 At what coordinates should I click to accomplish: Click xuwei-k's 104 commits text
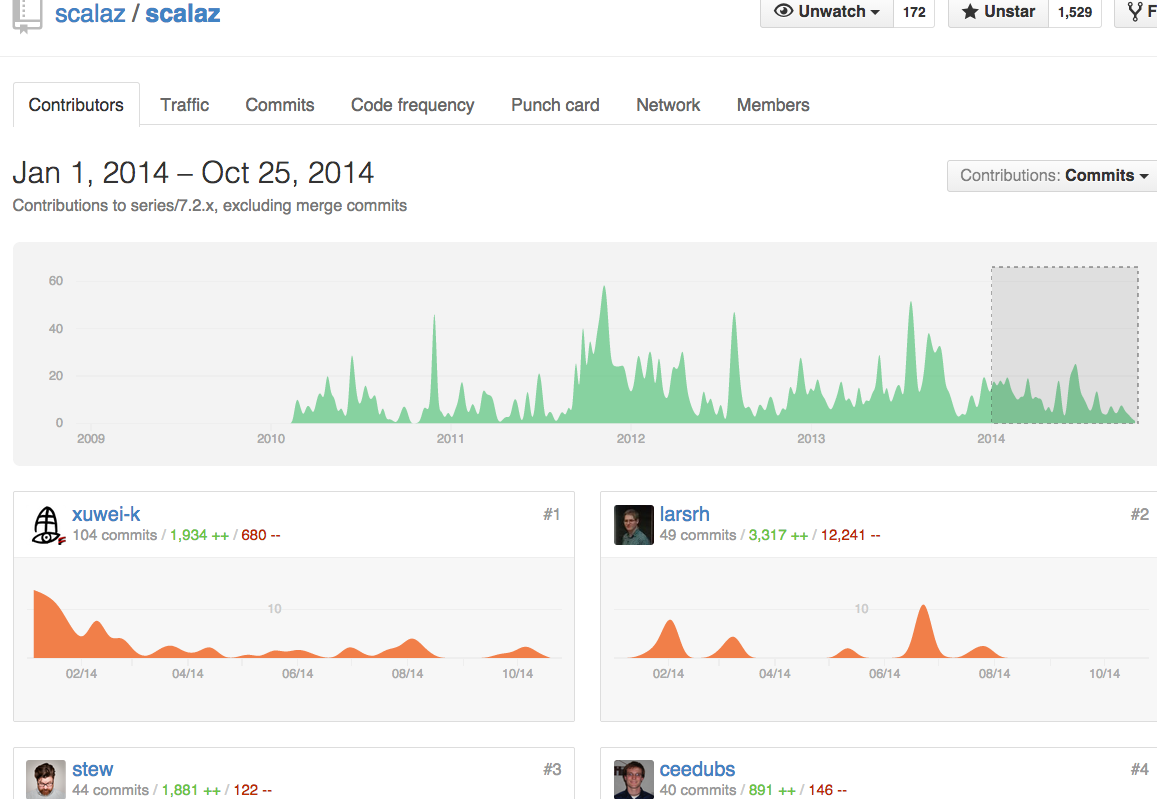pyautogui.click(x=114, y=535)
